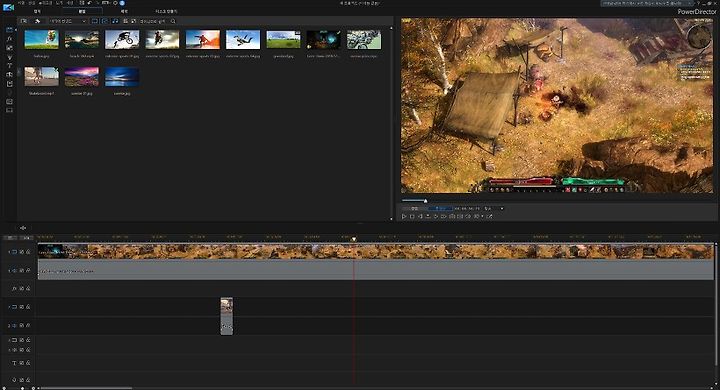
Task: Click the timeline fit-project arrows icon
Action: pos(23,228)
